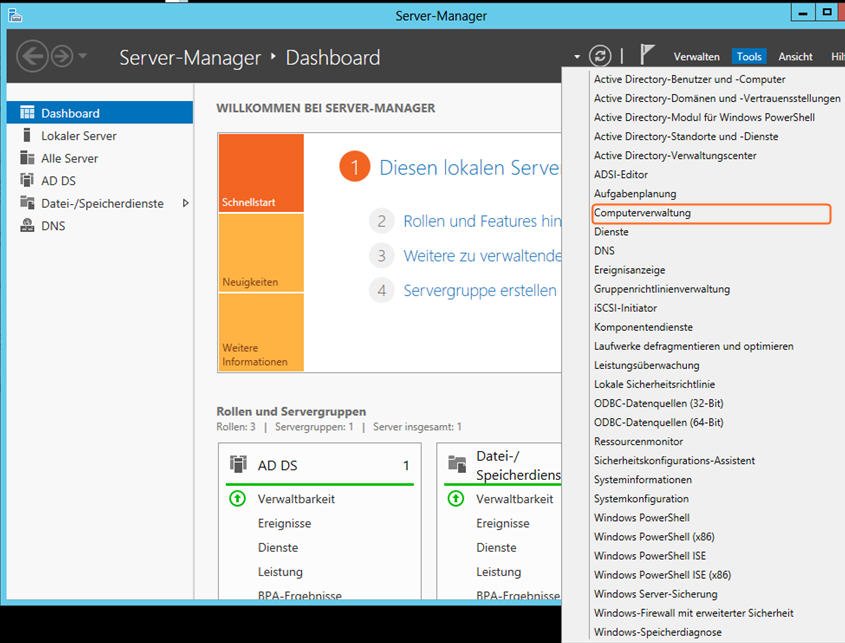Select Laufwerke defragmentieren und optimieren
This screenshot has height=643, width=845.
click(x=693, y=346)
